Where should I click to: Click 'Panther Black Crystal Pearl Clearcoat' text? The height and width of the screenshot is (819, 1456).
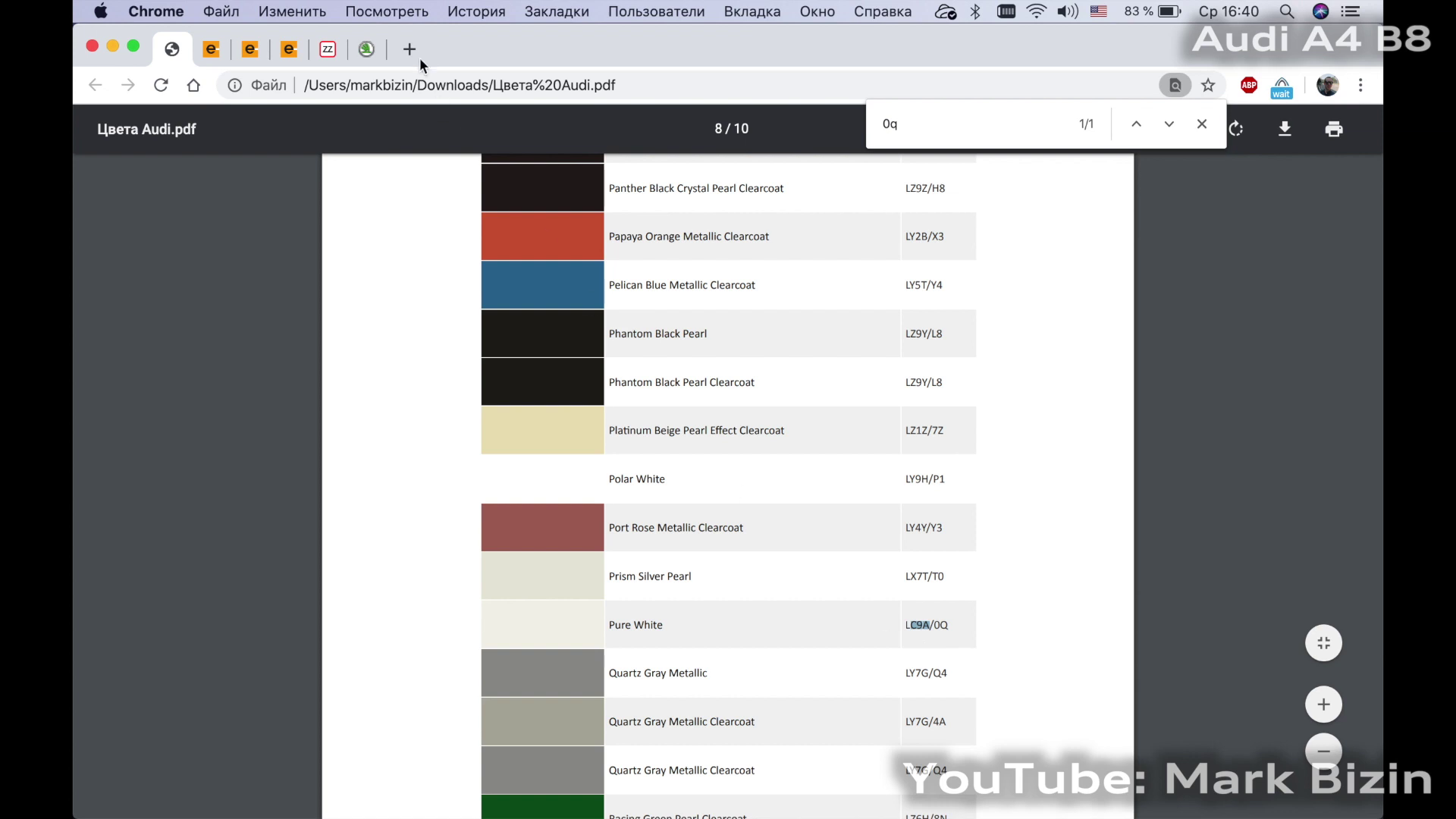[696, 188]
